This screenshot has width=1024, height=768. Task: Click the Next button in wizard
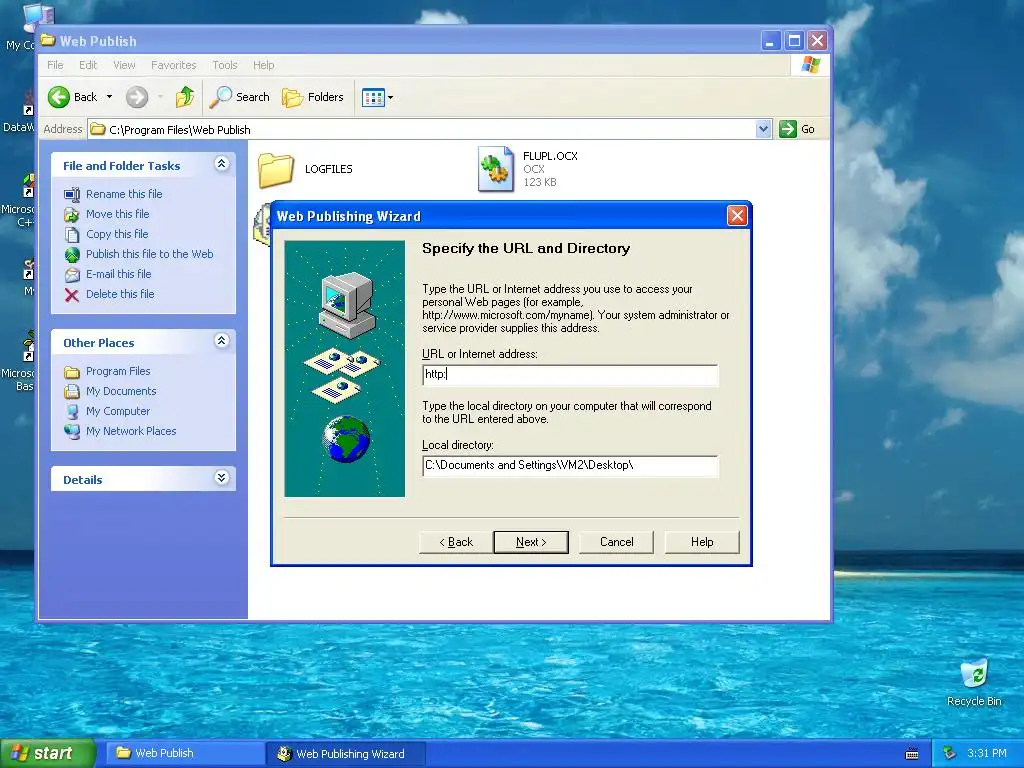(x=531, y=542)
